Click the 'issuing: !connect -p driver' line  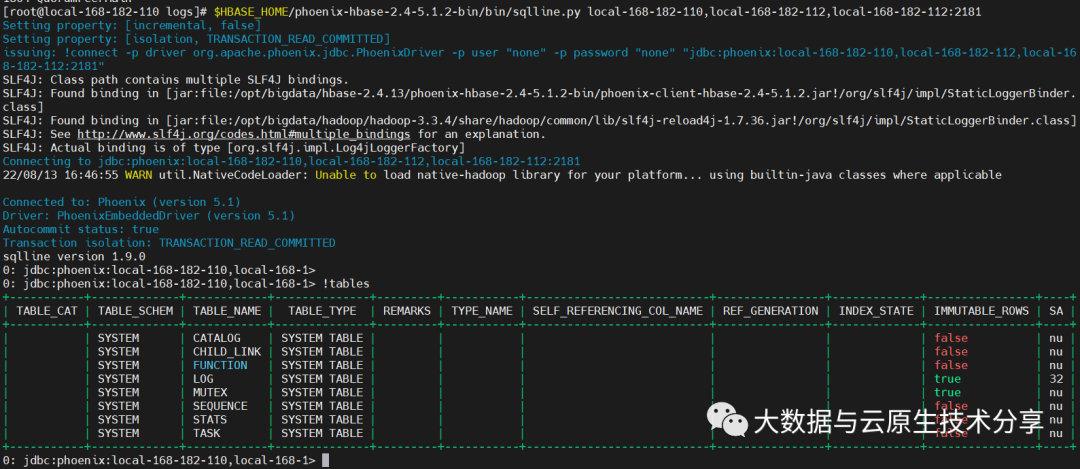pos(539,59)
